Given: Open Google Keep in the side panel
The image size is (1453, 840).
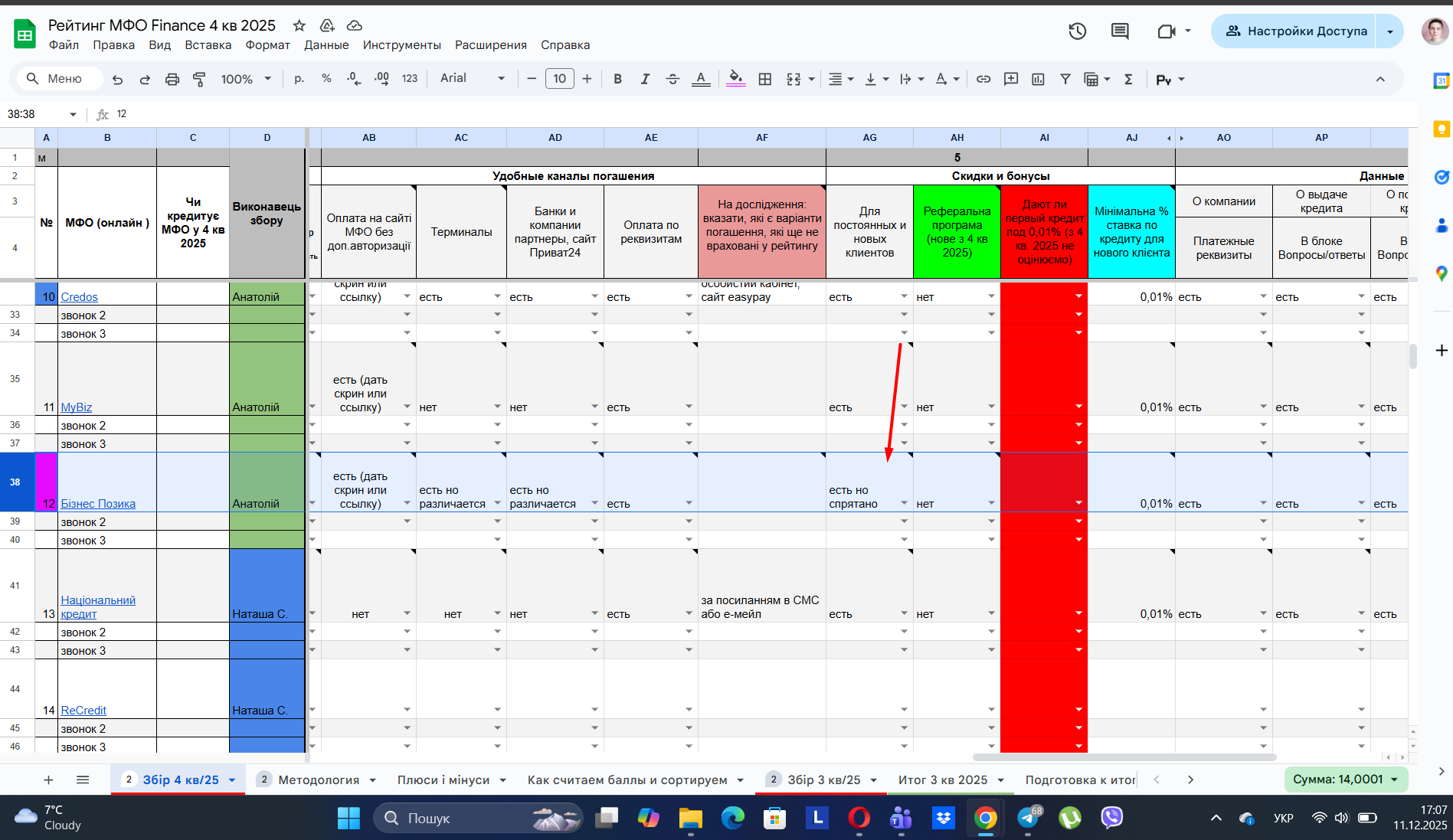Looking at the screenshot, I should 1441,129.
